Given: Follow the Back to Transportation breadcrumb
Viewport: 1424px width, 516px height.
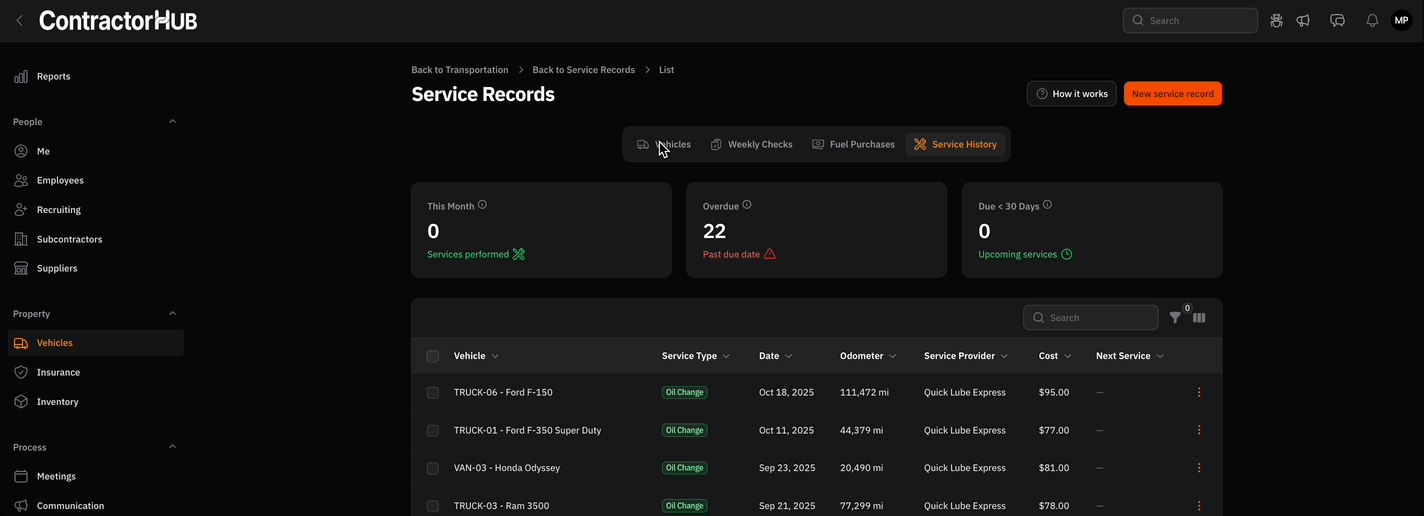Looking at the screenshot, I should coord(460,70).
